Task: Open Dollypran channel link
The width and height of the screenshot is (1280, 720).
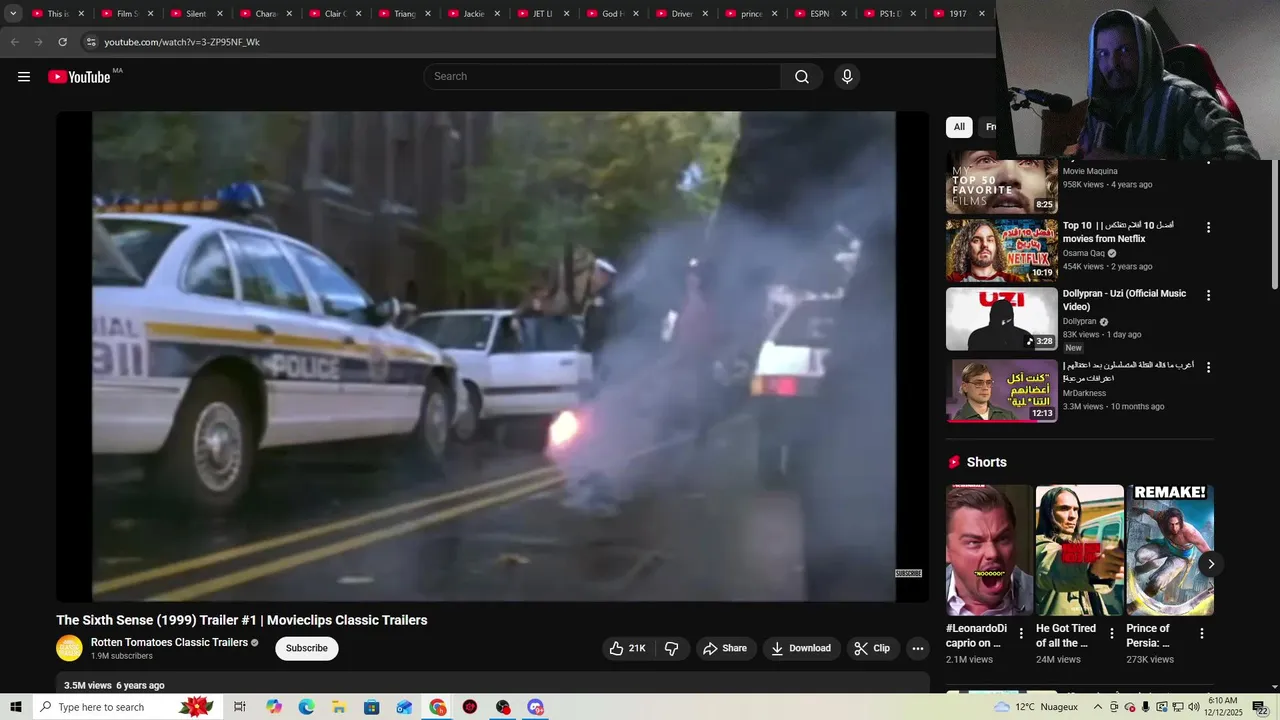Action: click(1079, 322)
